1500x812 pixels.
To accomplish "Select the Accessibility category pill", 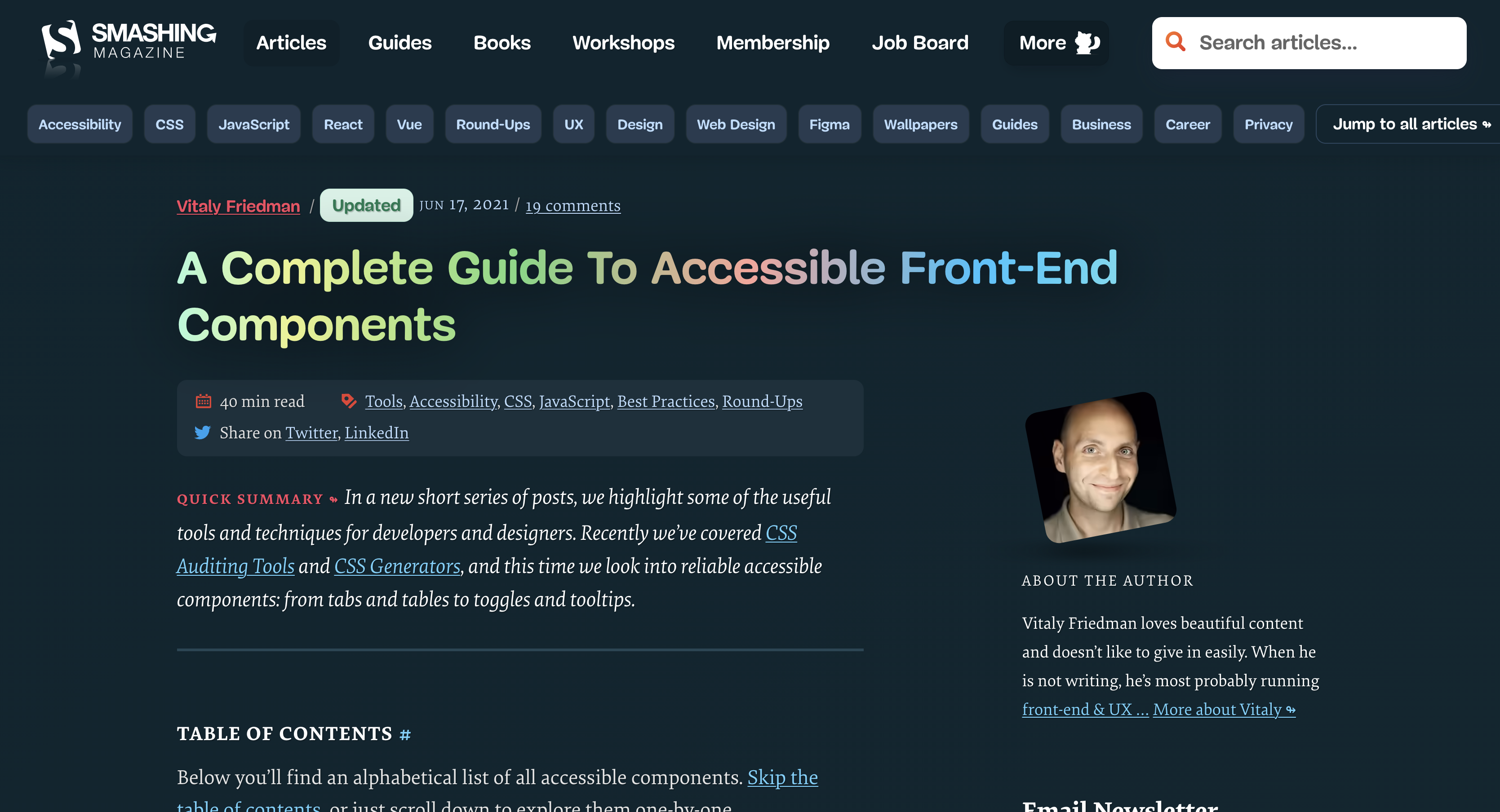I will pos(80,124).
